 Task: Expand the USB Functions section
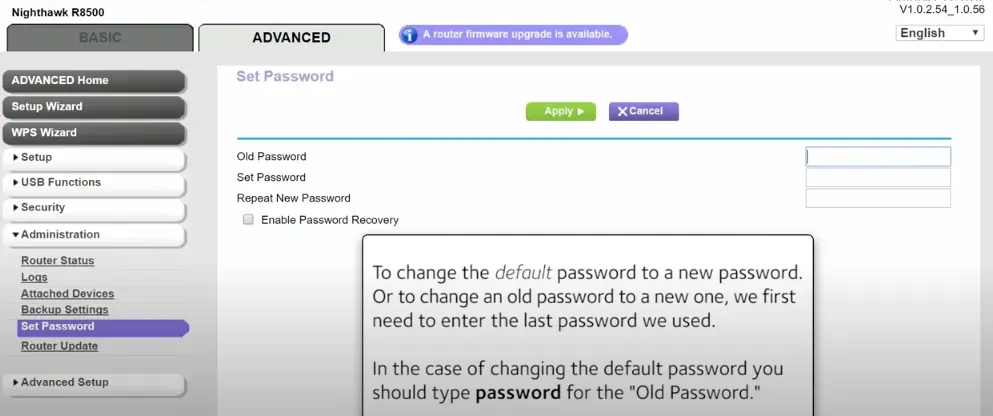(x=94, y=183)
